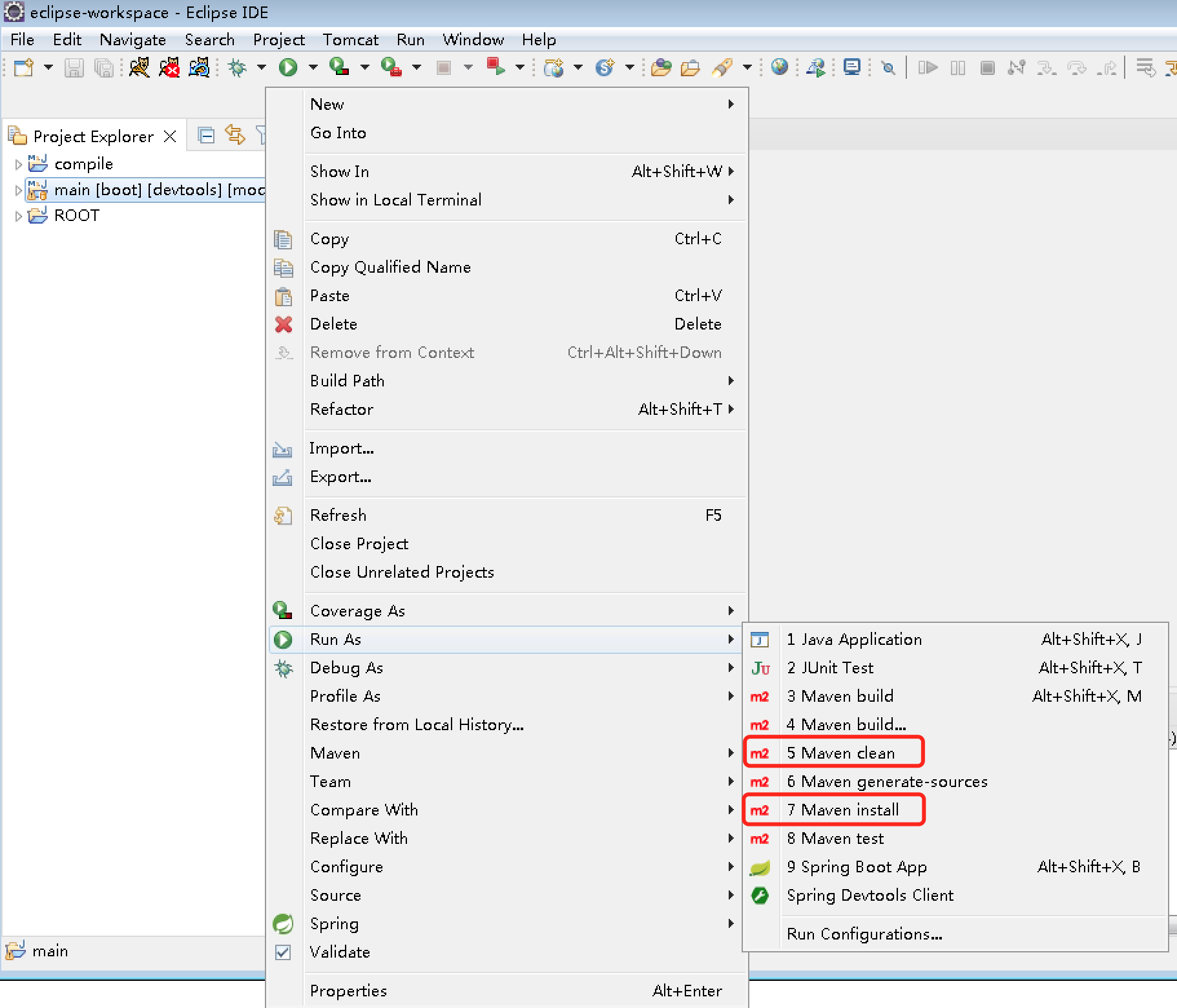Click the Debug bug icon in toolbar
Viewport: 1177px width, 1008px height.
(238, 67)
